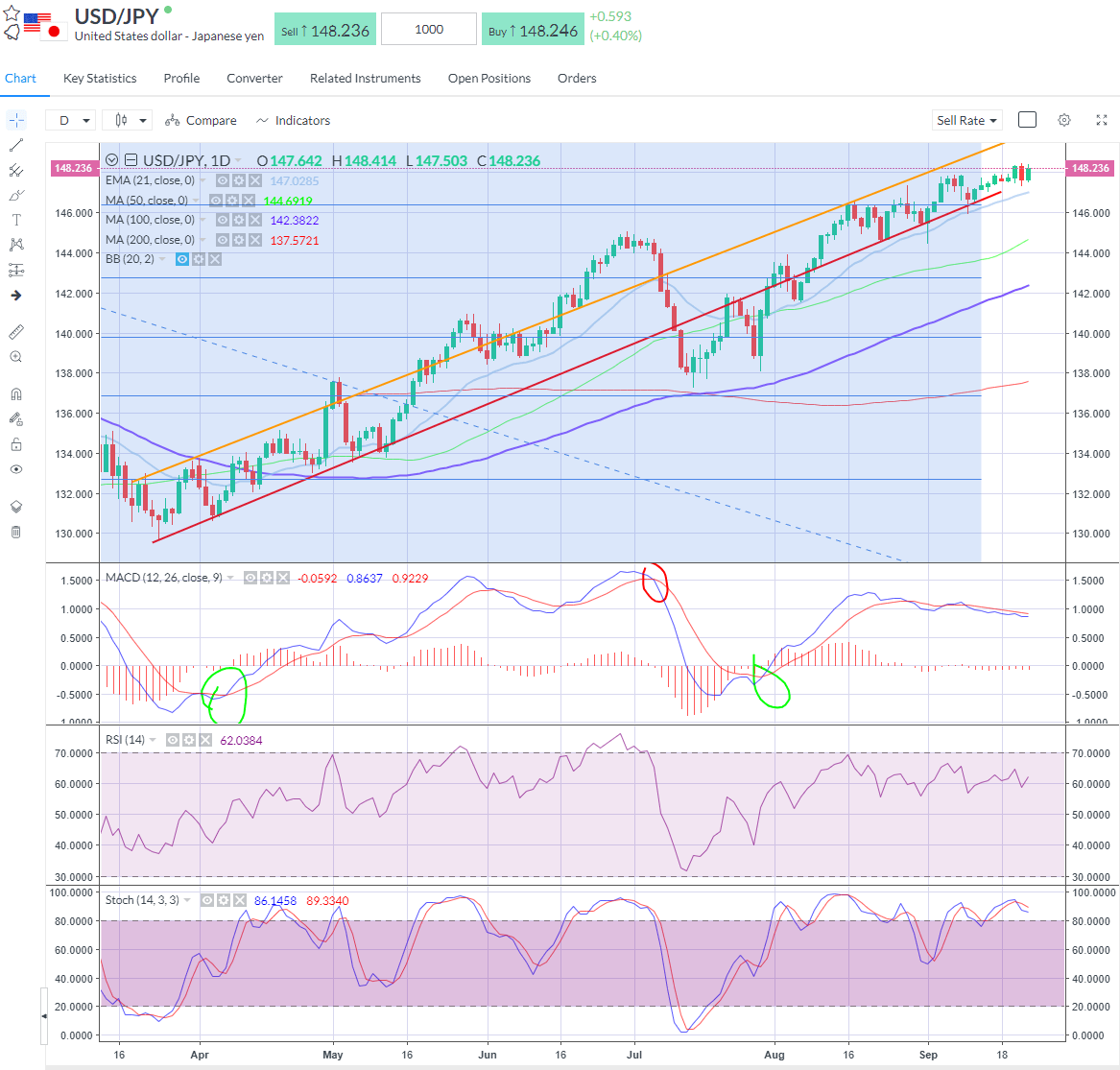The image size is (1120, 1070).
Task: Open settings gear for EMA (21, close, 0)
Action: click(x=239, y=180)
